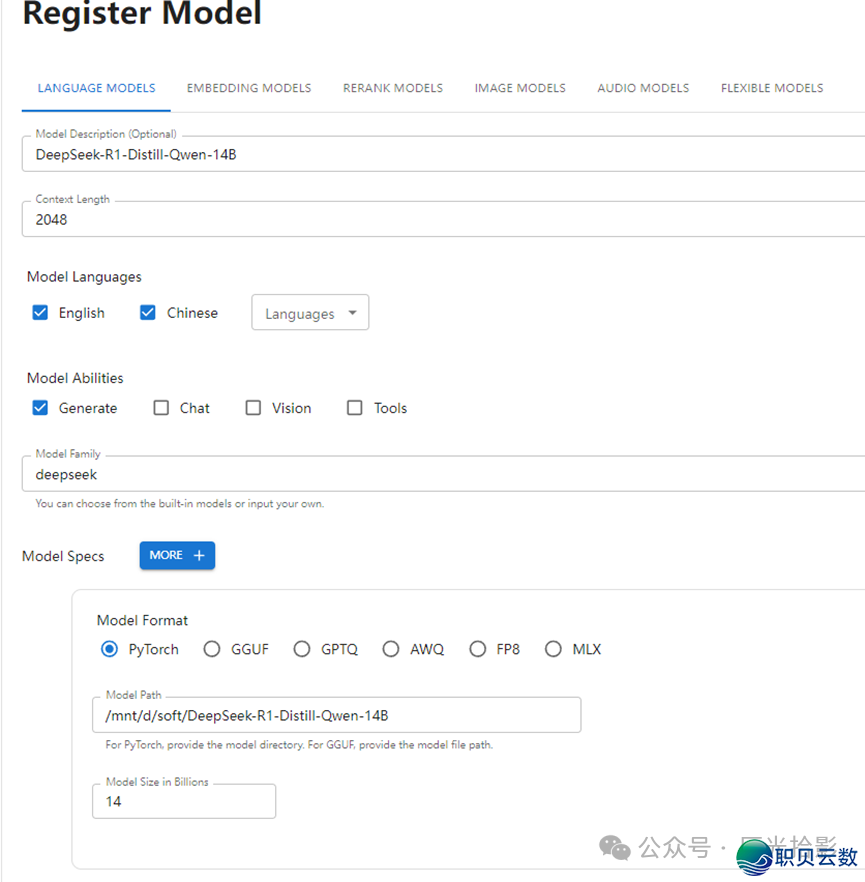Click the Model Family field
Image resolution: width=865 pixels, height=882 pixels.
(x=443, y=474)
